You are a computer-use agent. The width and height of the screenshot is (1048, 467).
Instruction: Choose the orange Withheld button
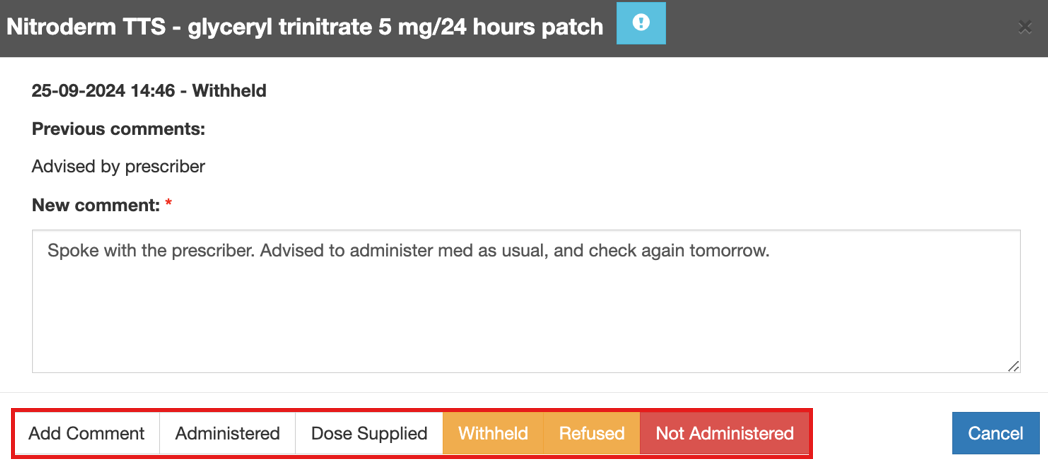493,433
